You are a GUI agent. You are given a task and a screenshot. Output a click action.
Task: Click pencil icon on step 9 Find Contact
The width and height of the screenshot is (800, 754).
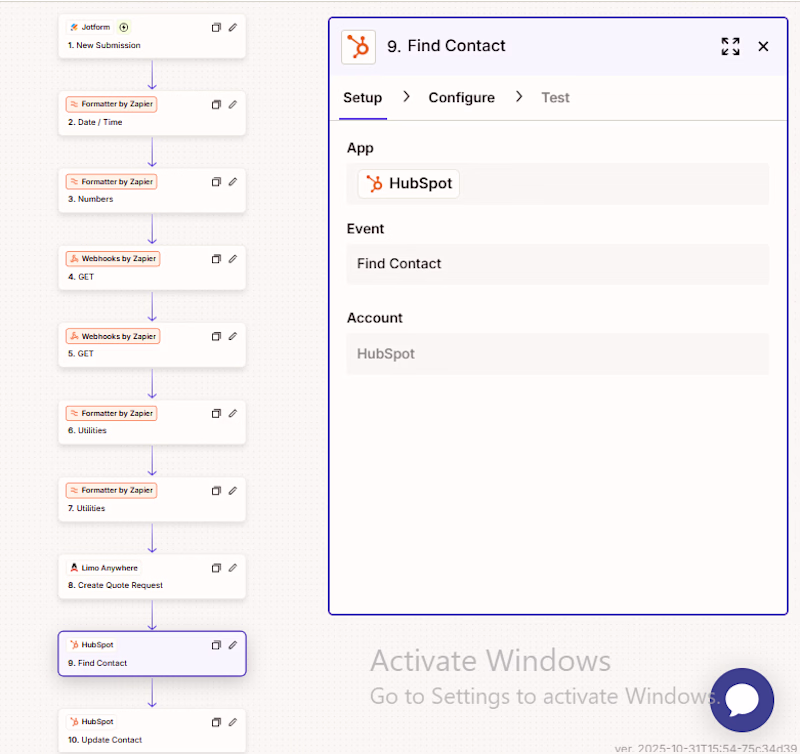pyautogui.click(x=233, y=645)
